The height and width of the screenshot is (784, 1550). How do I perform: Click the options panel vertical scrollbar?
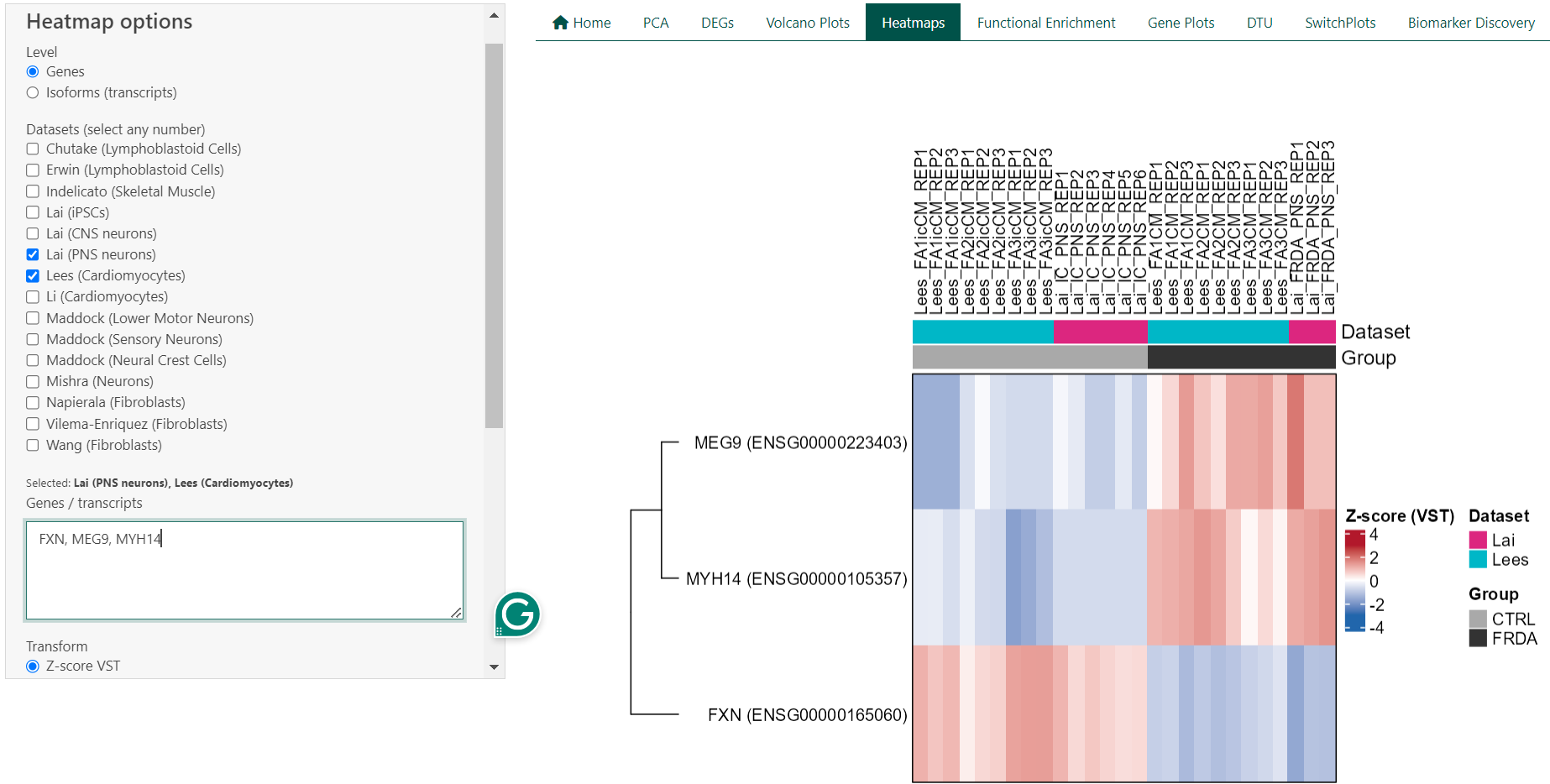(494, 235)
